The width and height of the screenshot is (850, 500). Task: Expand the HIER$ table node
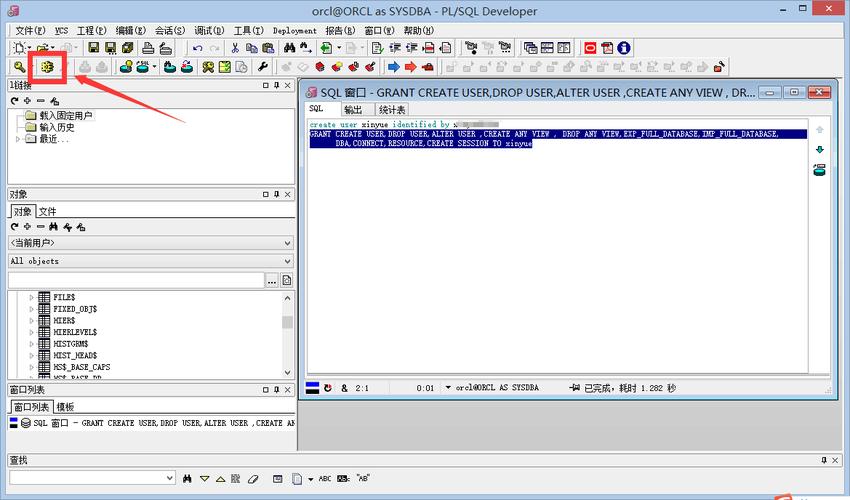point(31,320)
